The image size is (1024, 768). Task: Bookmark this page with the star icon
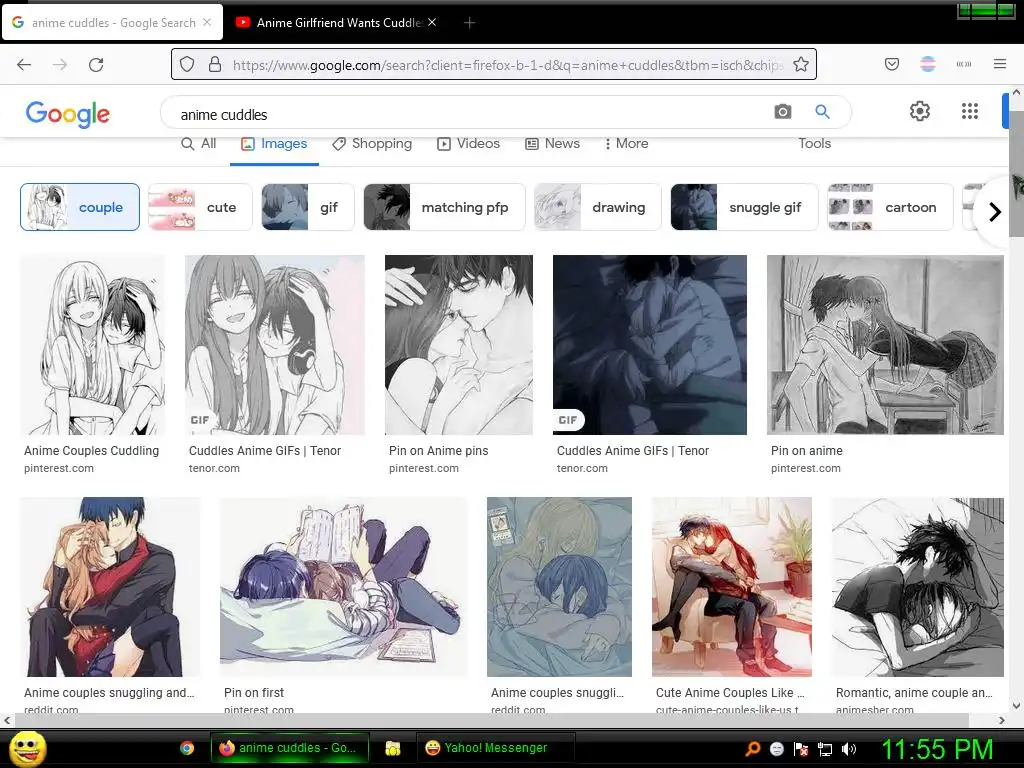[801, 64]
